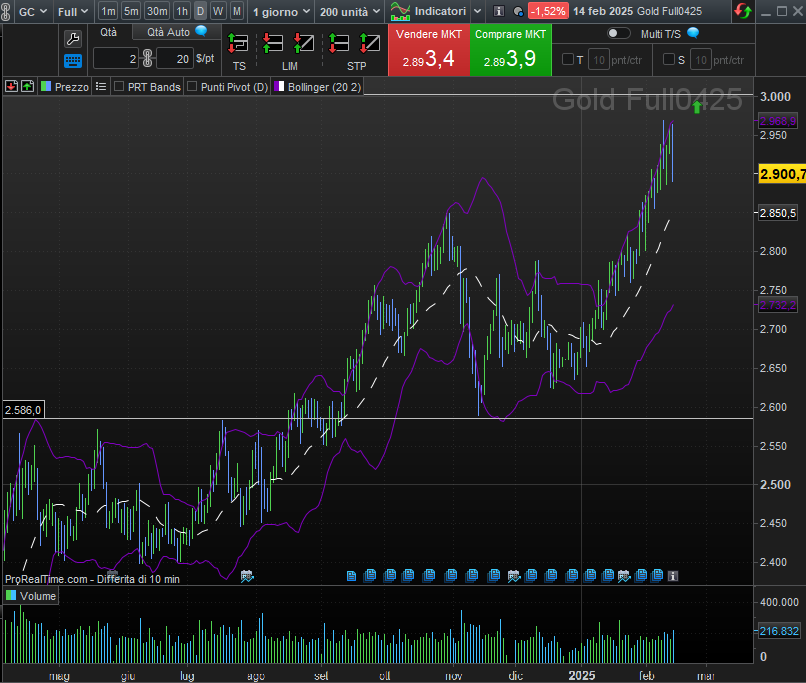Image resolution: width=806 pixels, height=683 pixels.
Task: Open the 200 unità dropdown
Action: click(x=349, y=11)
